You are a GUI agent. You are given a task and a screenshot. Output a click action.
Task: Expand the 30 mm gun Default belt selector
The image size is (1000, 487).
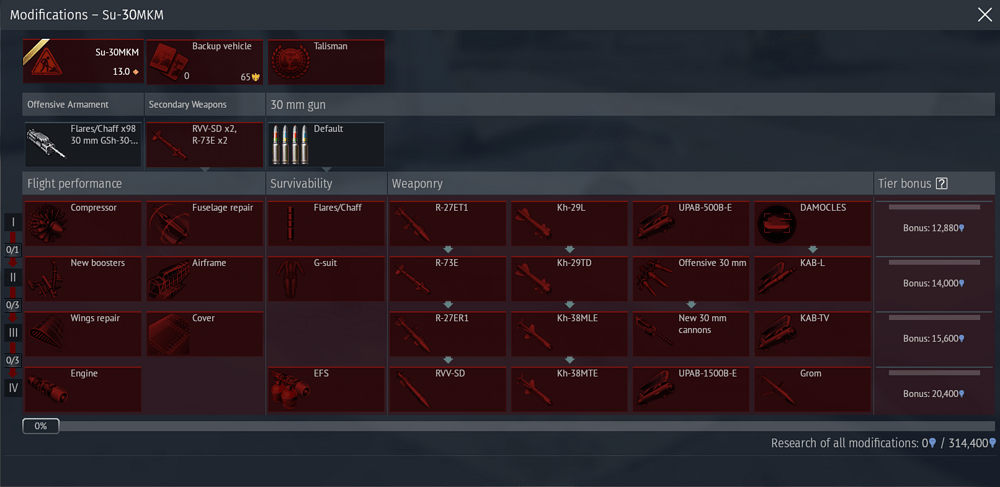(x=325, y=144)
